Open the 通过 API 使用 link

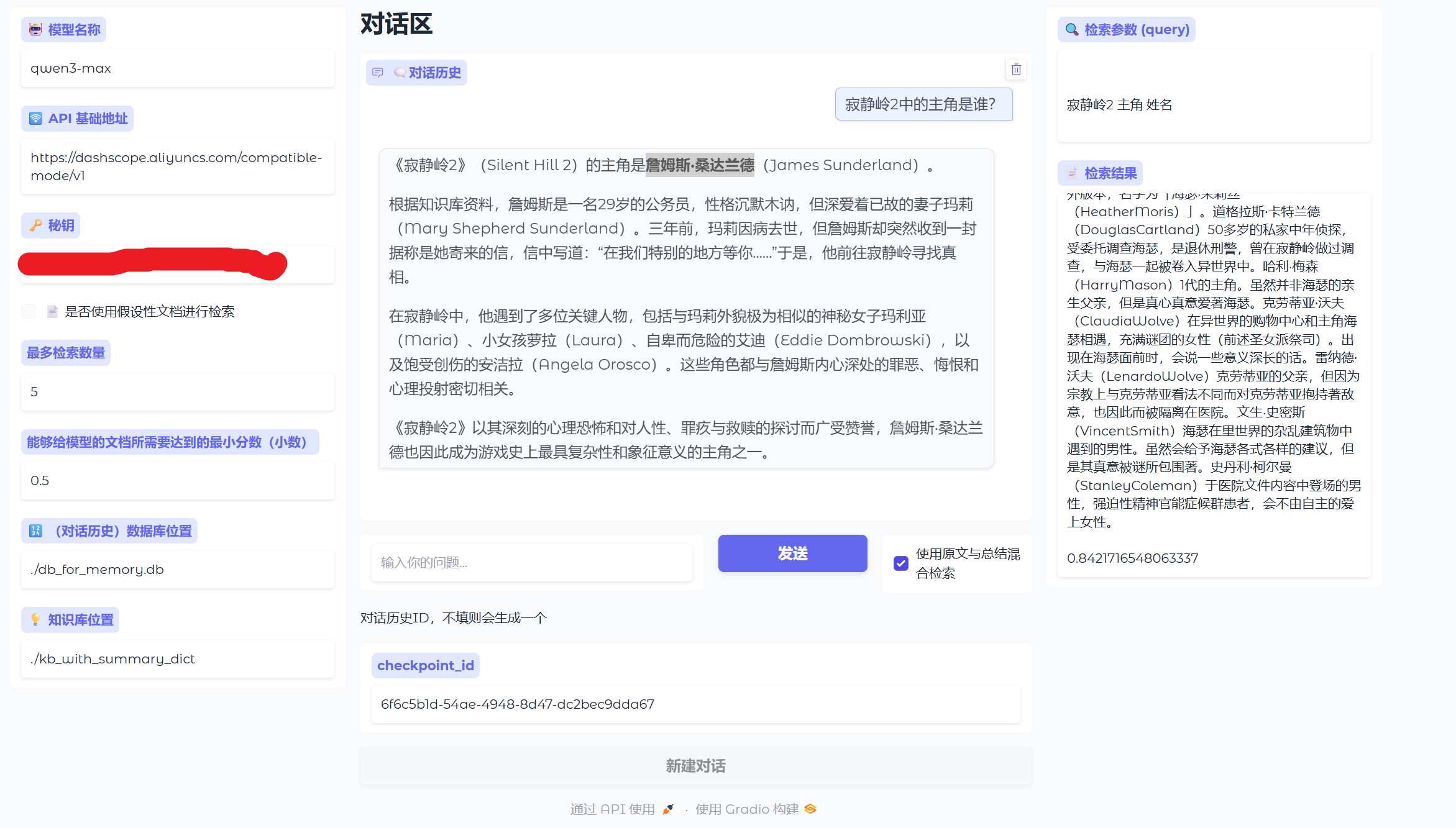pyautogui.click(x=612, y=809)
